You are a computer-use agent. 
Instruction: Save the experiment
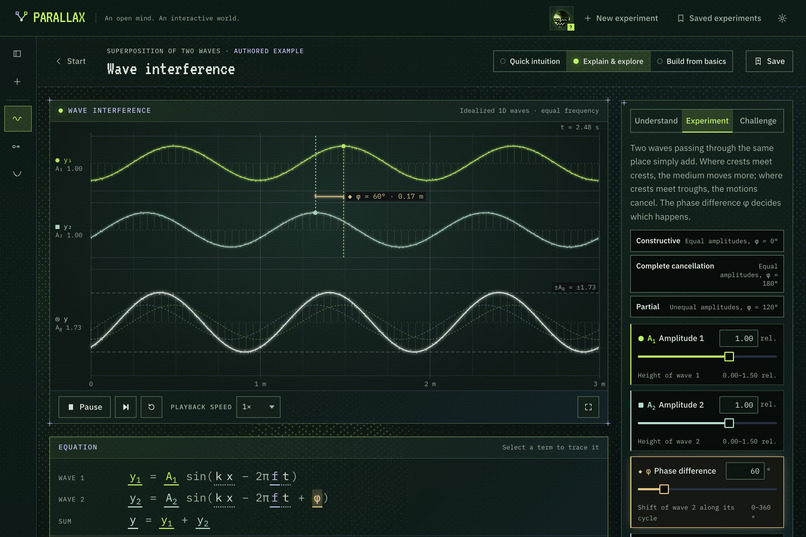coord(769,61)
